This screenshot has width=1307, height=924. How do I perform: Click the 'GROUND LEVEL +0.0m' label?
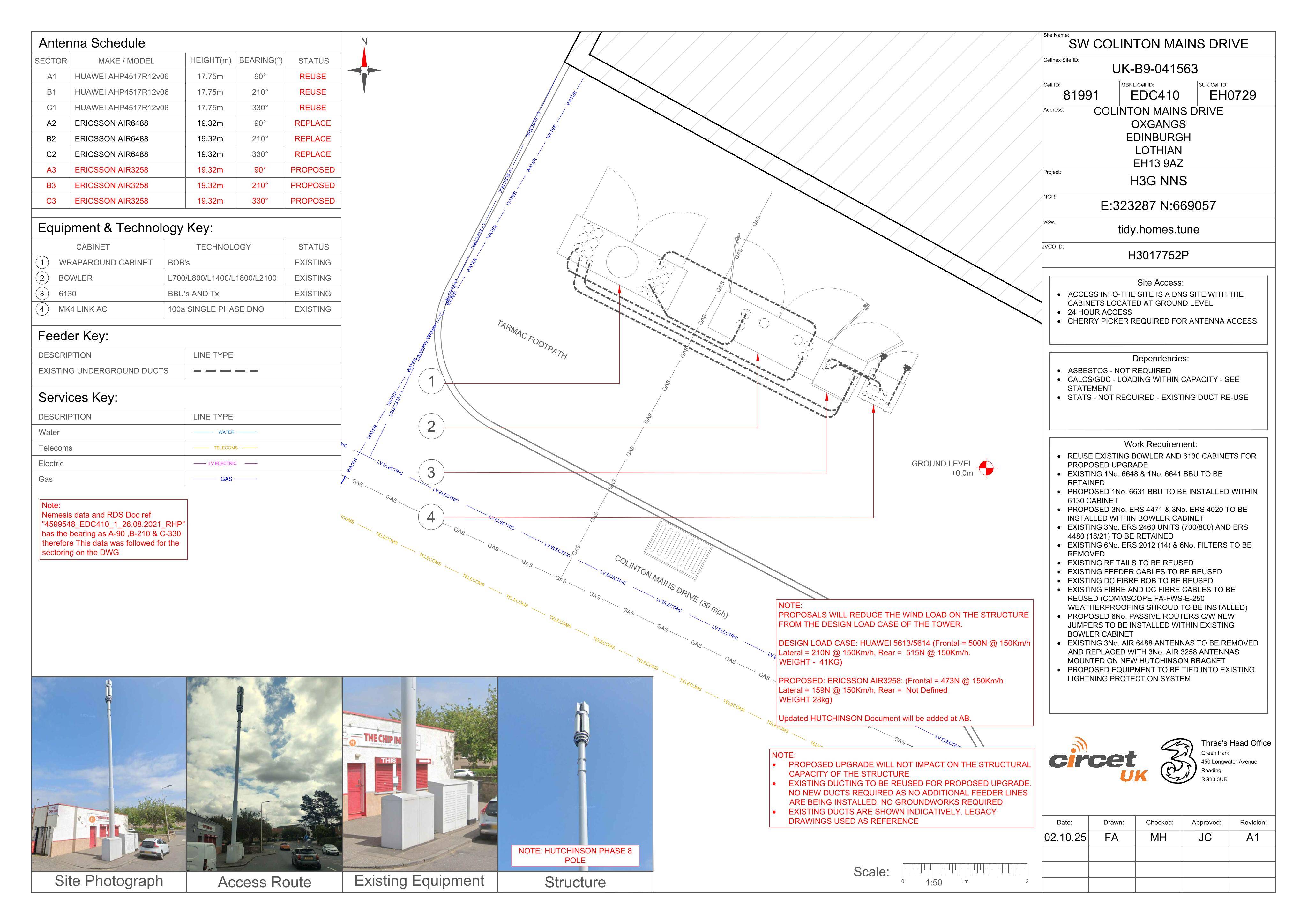[x=942, y=468]
